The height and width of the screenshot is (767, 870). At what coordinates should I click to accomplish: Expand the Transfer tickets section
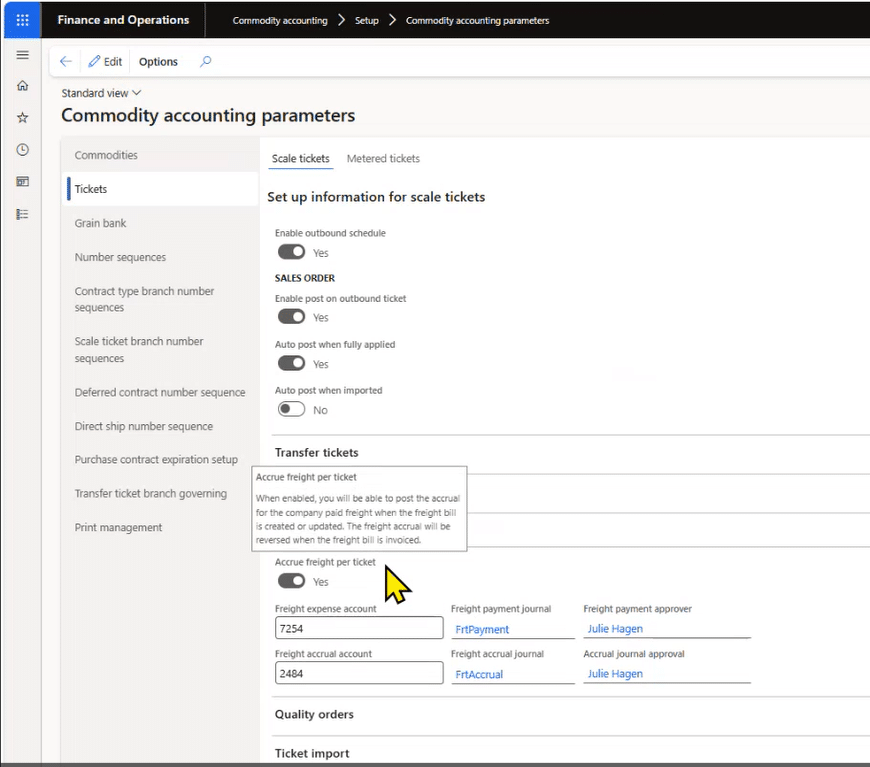(x=317, y=453)
